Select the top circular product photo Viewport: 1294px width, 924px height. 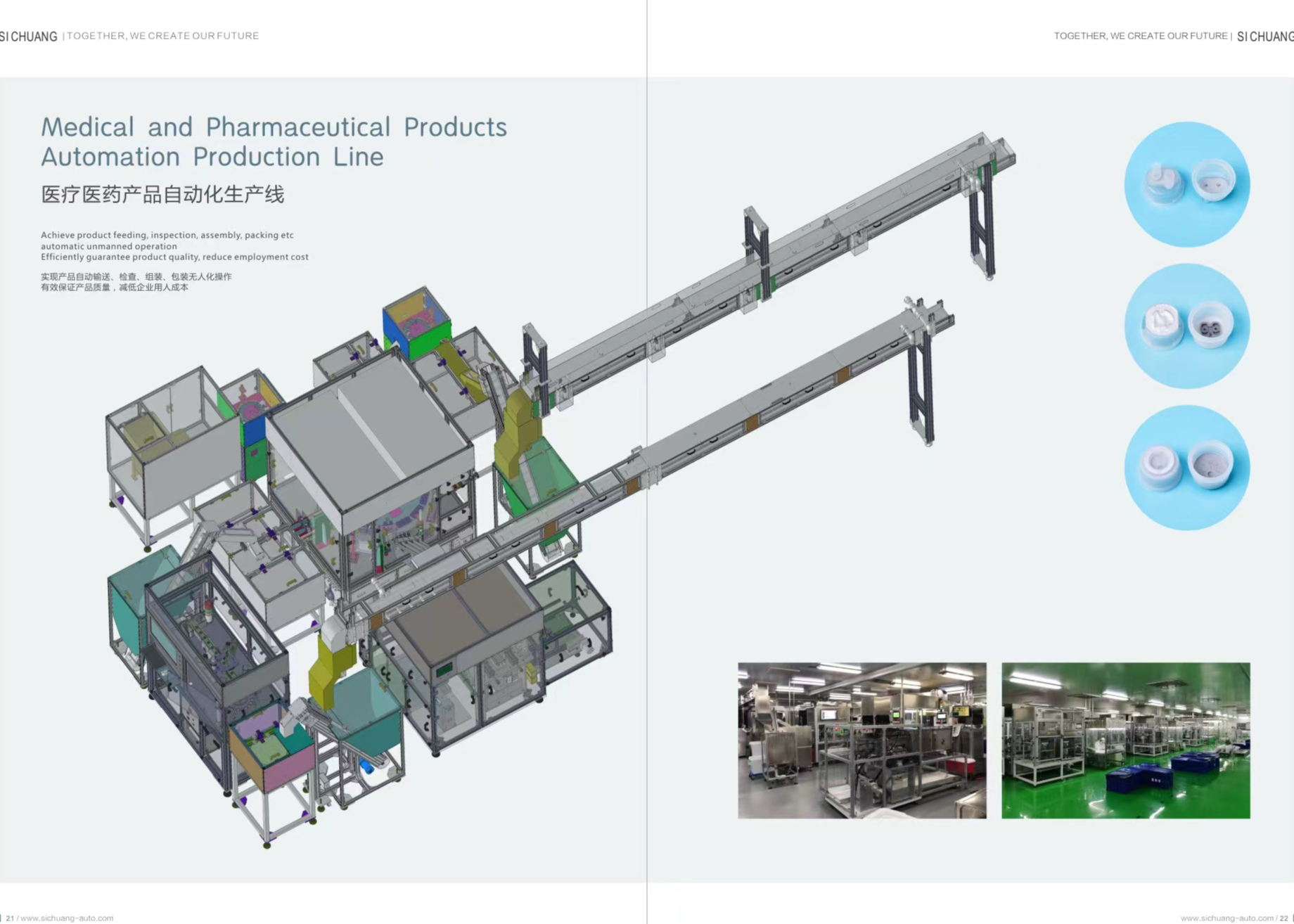[1186, 184]
